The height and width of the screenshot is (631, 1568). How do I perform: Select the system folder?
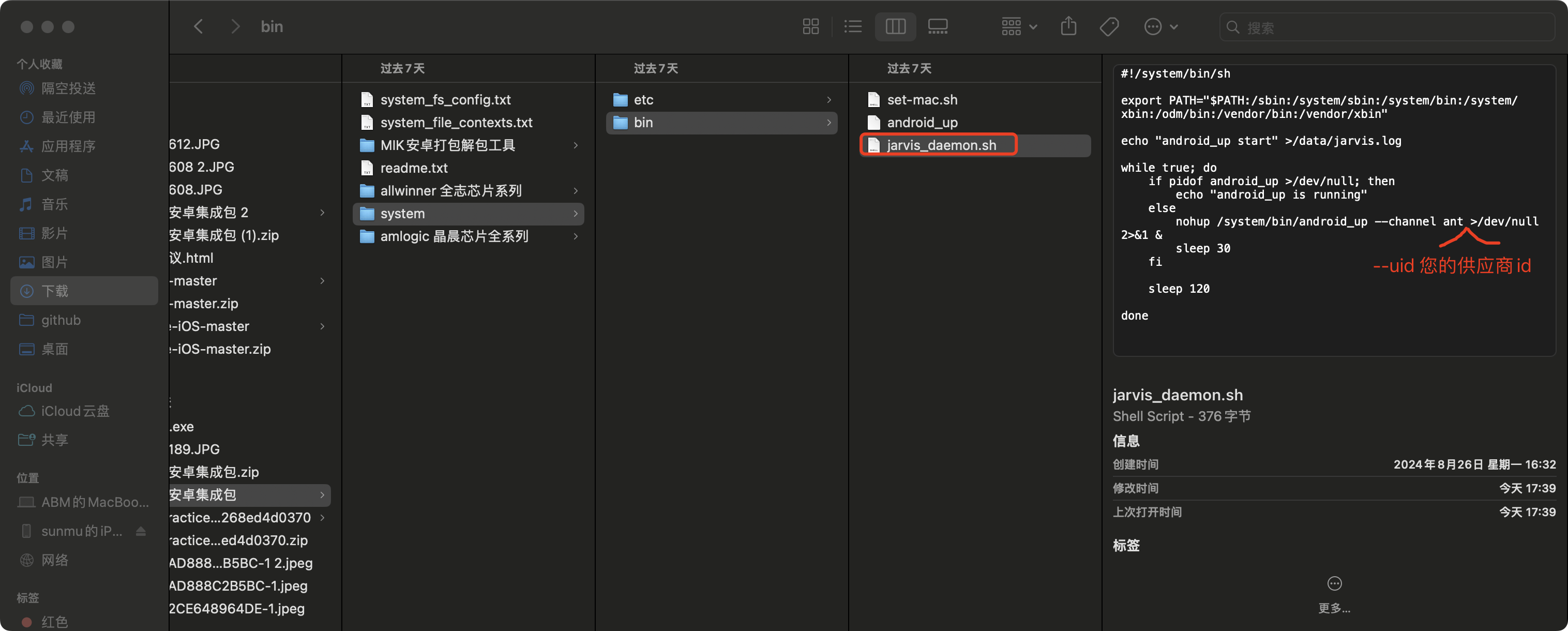click(468, 214)
